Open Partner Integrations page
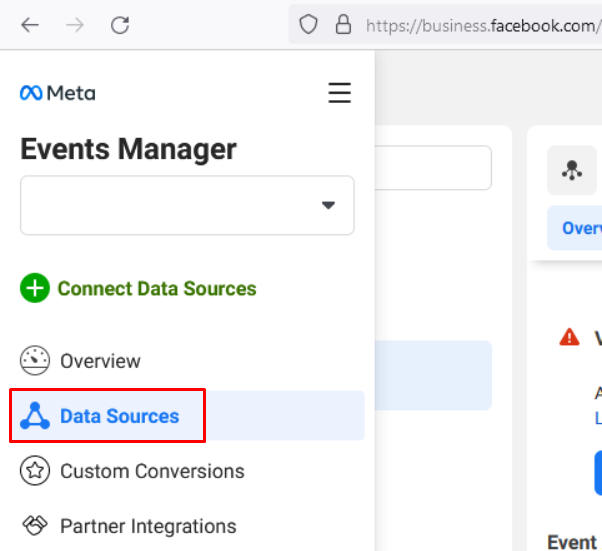This screenshot has width=602, height=551. click(148, 526)
